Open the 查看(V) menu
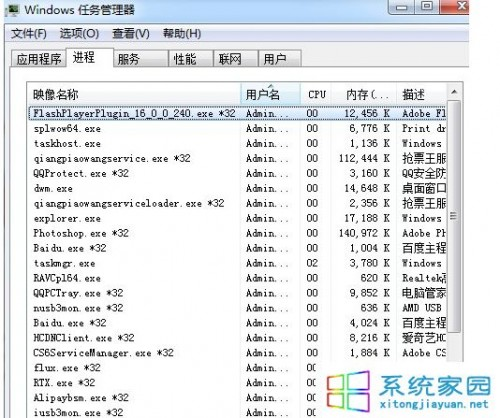Screen dimensions: 500x418 131,33
